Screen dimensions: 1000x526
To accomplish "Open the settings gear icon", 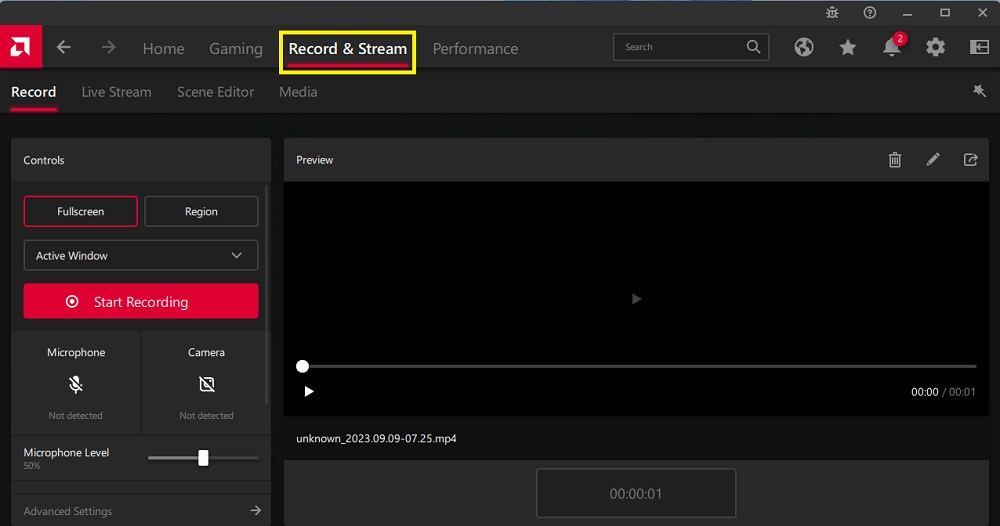I will click(x=935, y=47).
